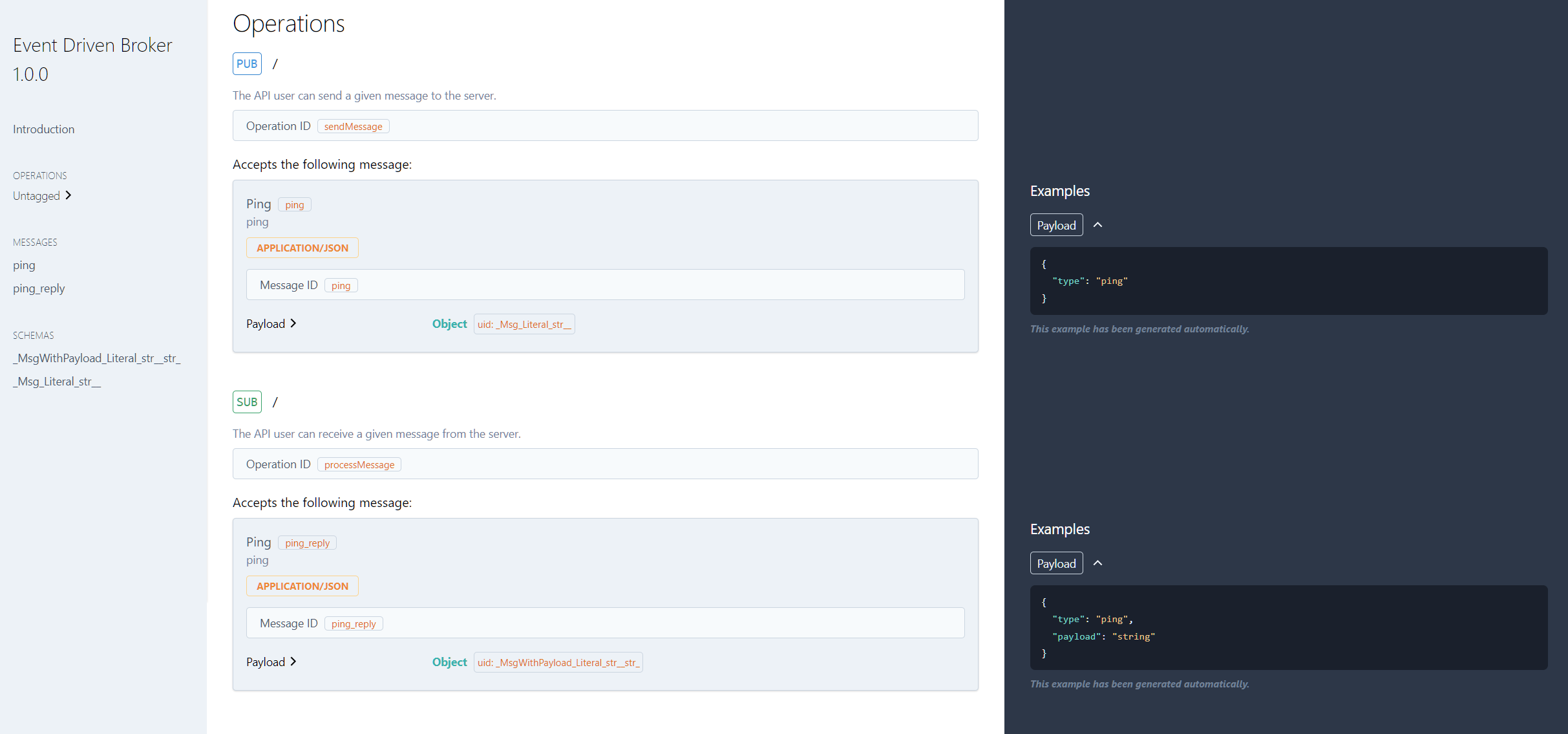
Task: Click the Object uid _Msg_Literal_str__ badge
Action: 524,323
